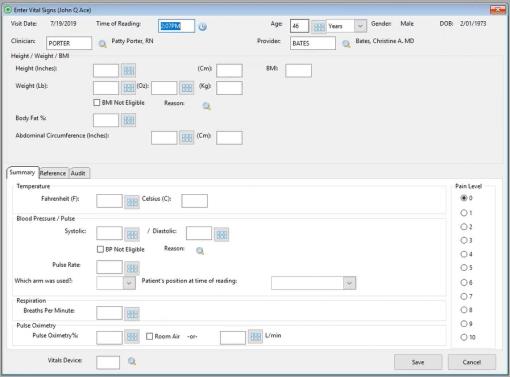Click the clock icon beside Time of Reading

click(202, 27)
